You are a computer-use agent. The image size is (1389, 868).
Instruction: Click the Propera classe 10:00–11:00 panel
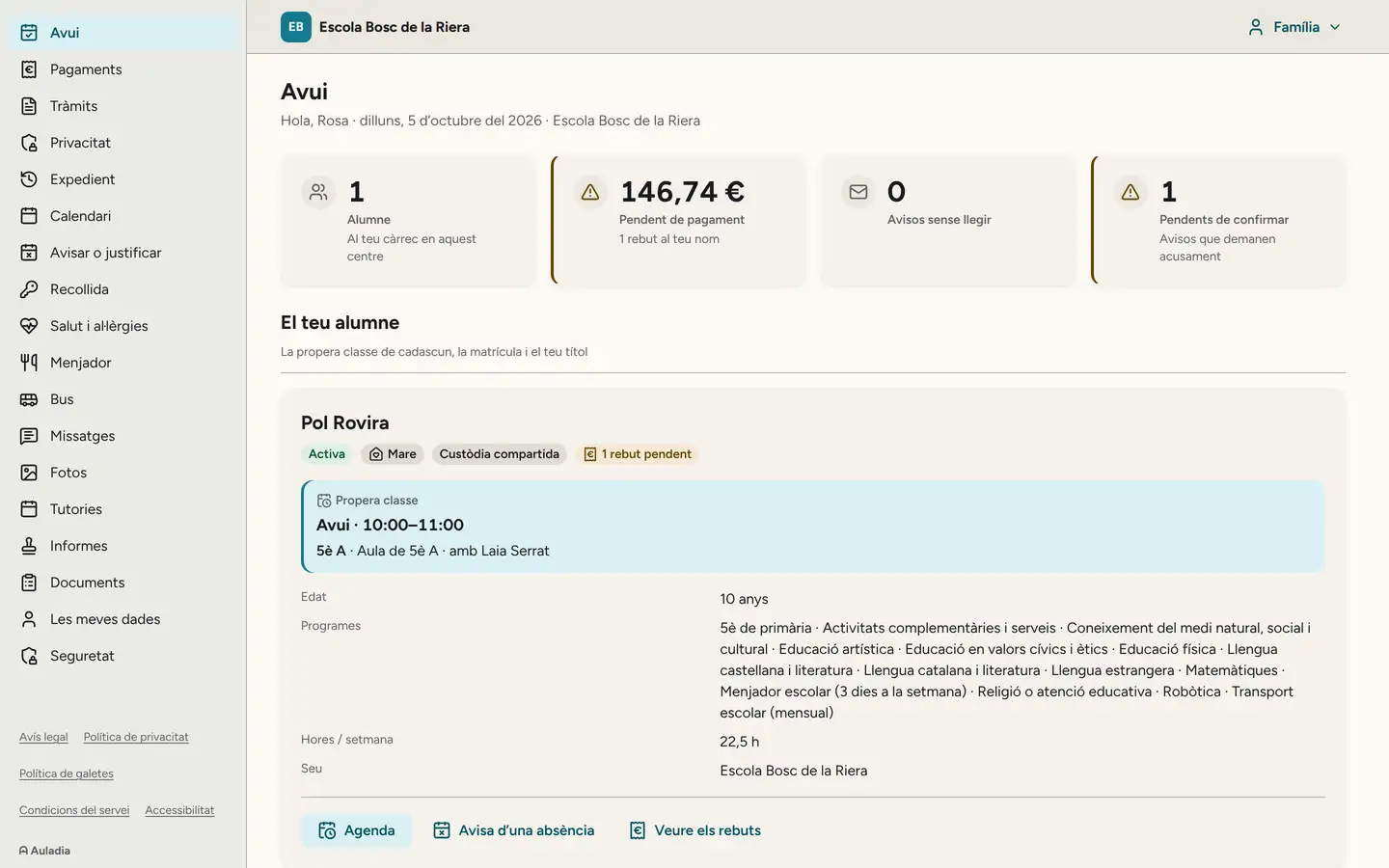pyautogui.click(x=813, y=527)
